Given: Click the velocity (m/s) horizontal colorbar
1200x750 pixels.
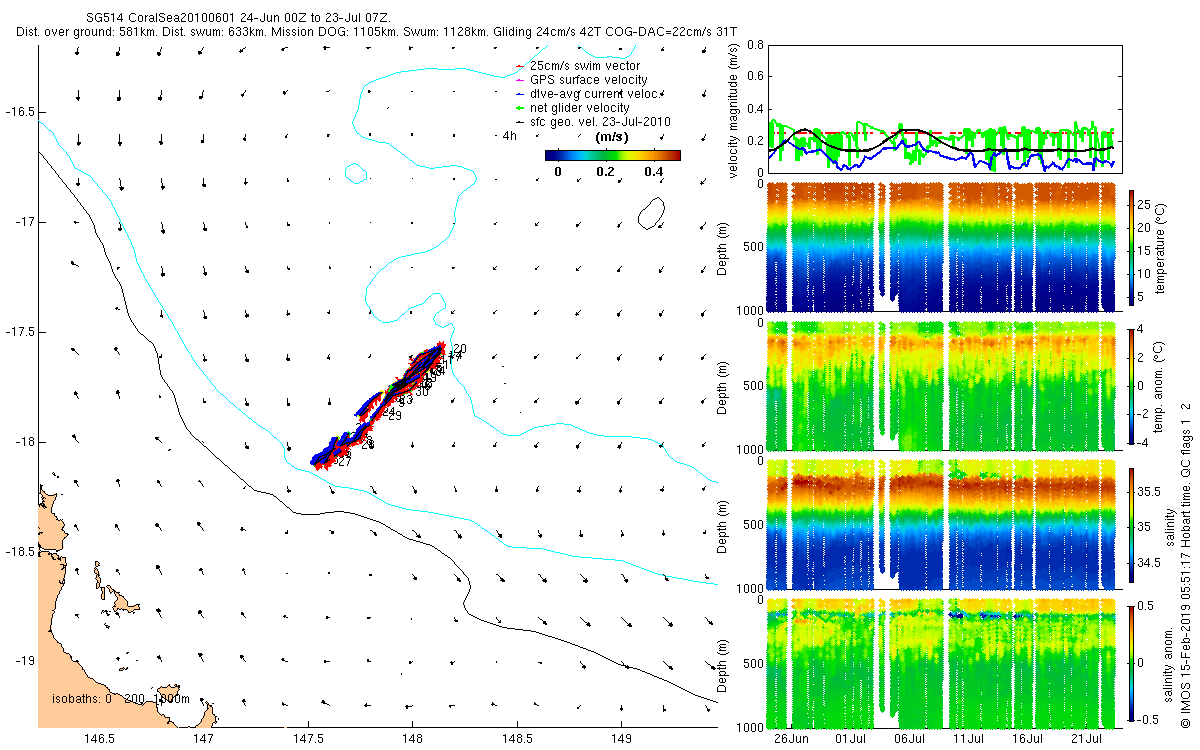Looking at the screenshot, I should pyautogui.click(x=613, y=155).
